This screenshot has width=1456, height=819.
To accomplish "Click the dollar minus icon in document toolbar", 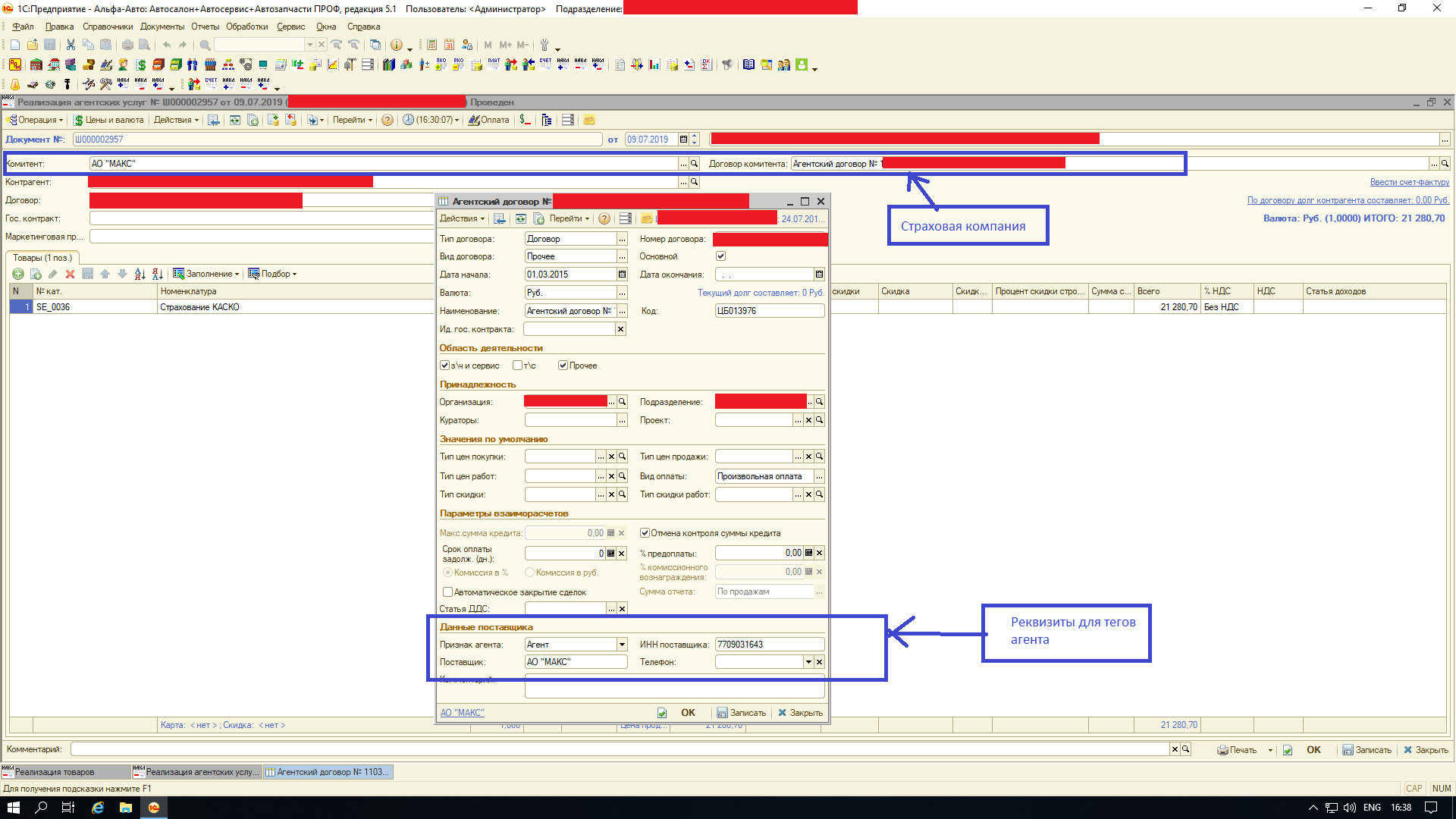I will point(526,120).
